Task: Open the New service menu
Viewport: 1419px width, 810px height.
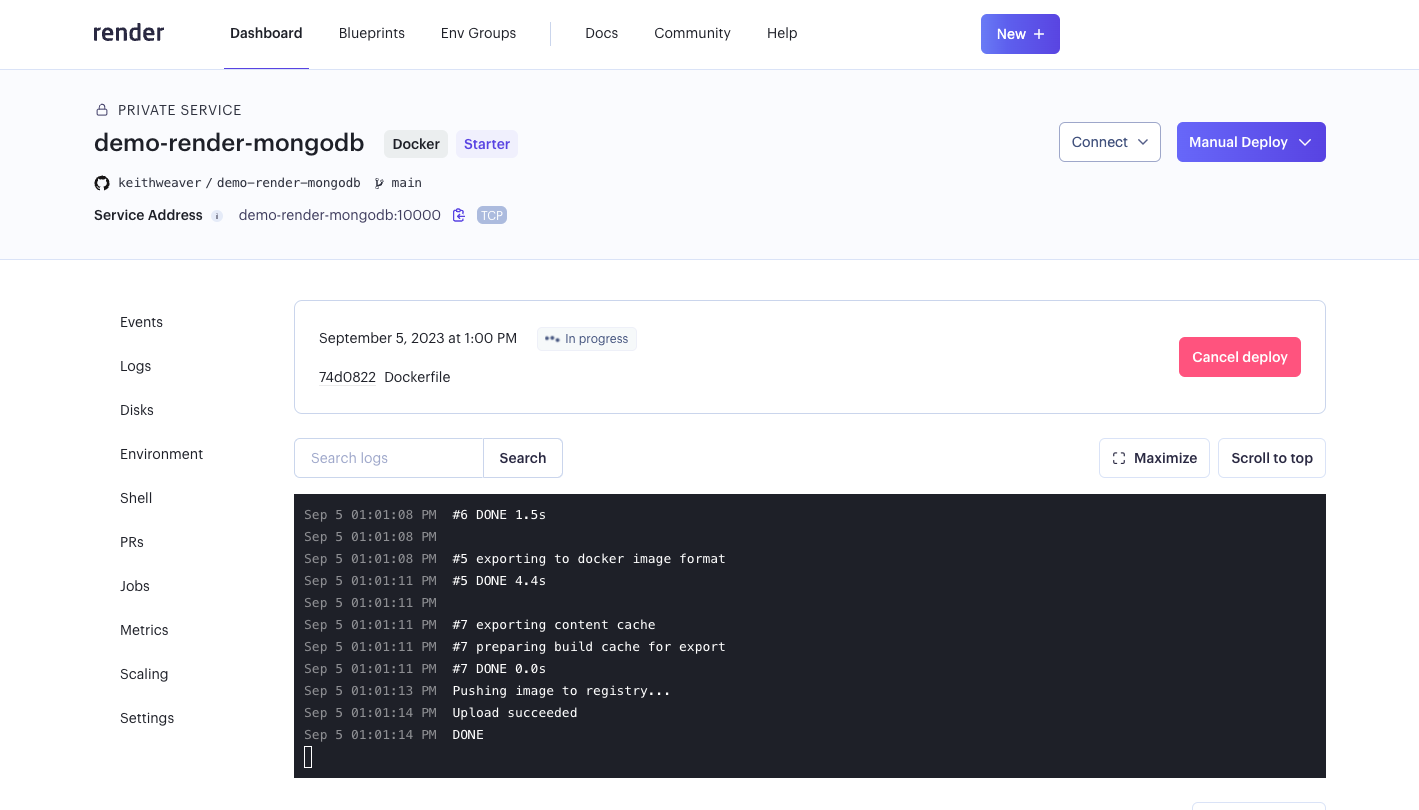Action: coord(1019,34)
